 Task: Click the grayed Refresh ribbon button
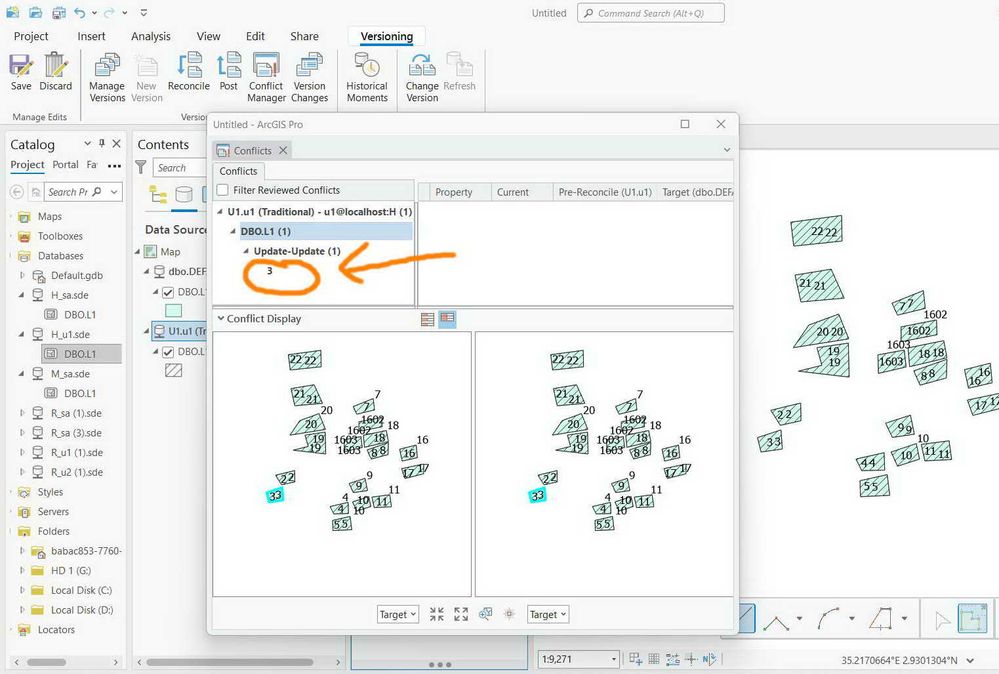pyautogui.click(x=459, y=72)
